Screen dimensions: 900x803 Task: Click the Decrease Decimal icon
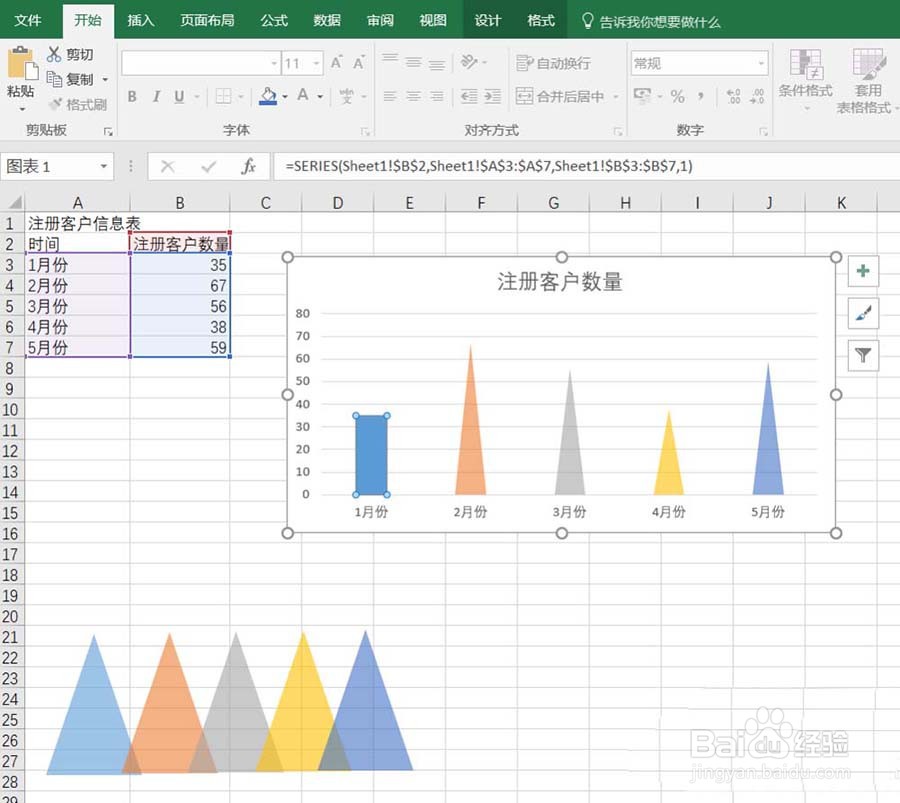(757, 96)
